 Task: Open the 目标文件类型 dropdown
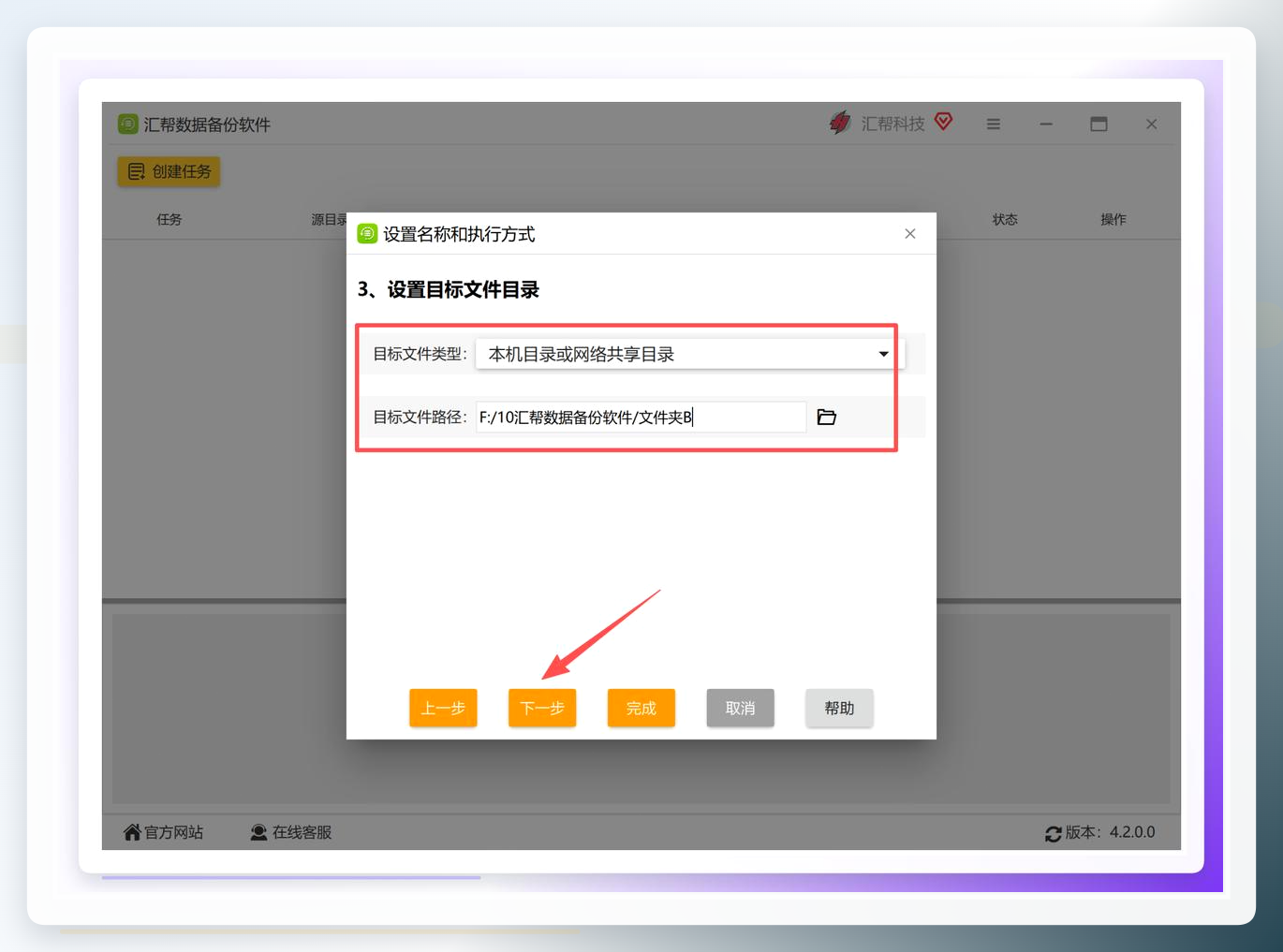tap(690, 354)
